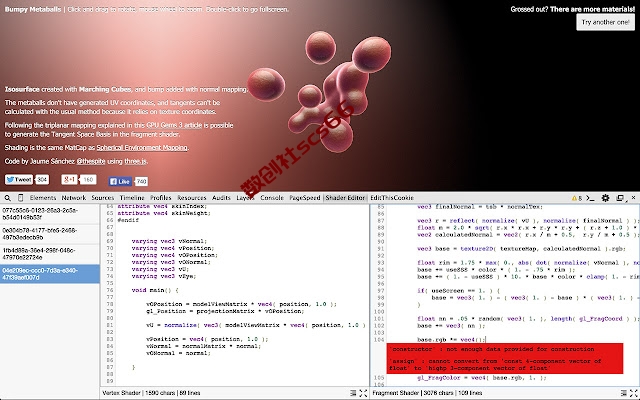Switch to the Layers tab
Viewport: 640px width, 400px height.
coord(245,198)
